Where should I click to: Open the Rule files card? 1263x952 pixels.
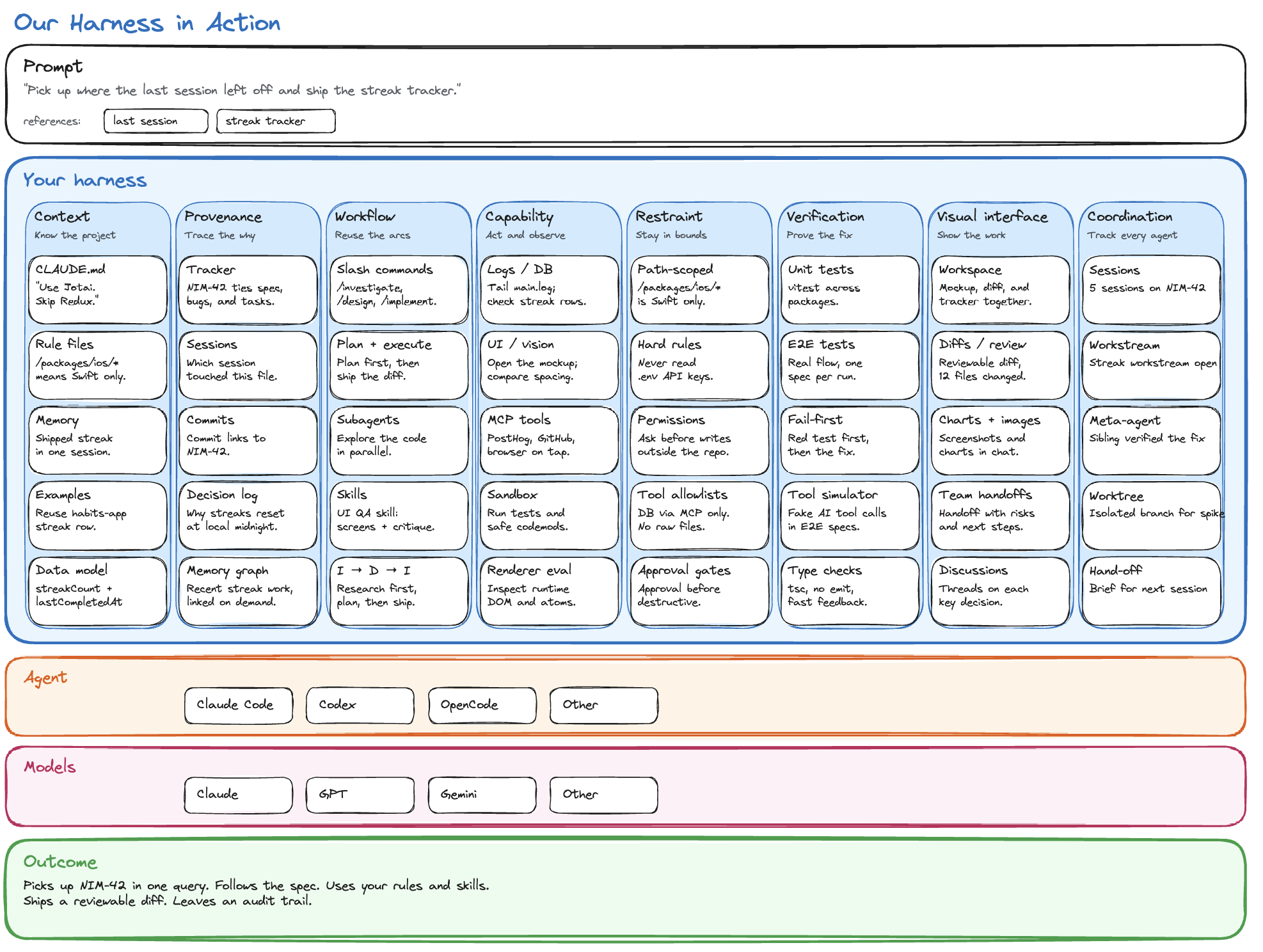(x=98, y=365)
